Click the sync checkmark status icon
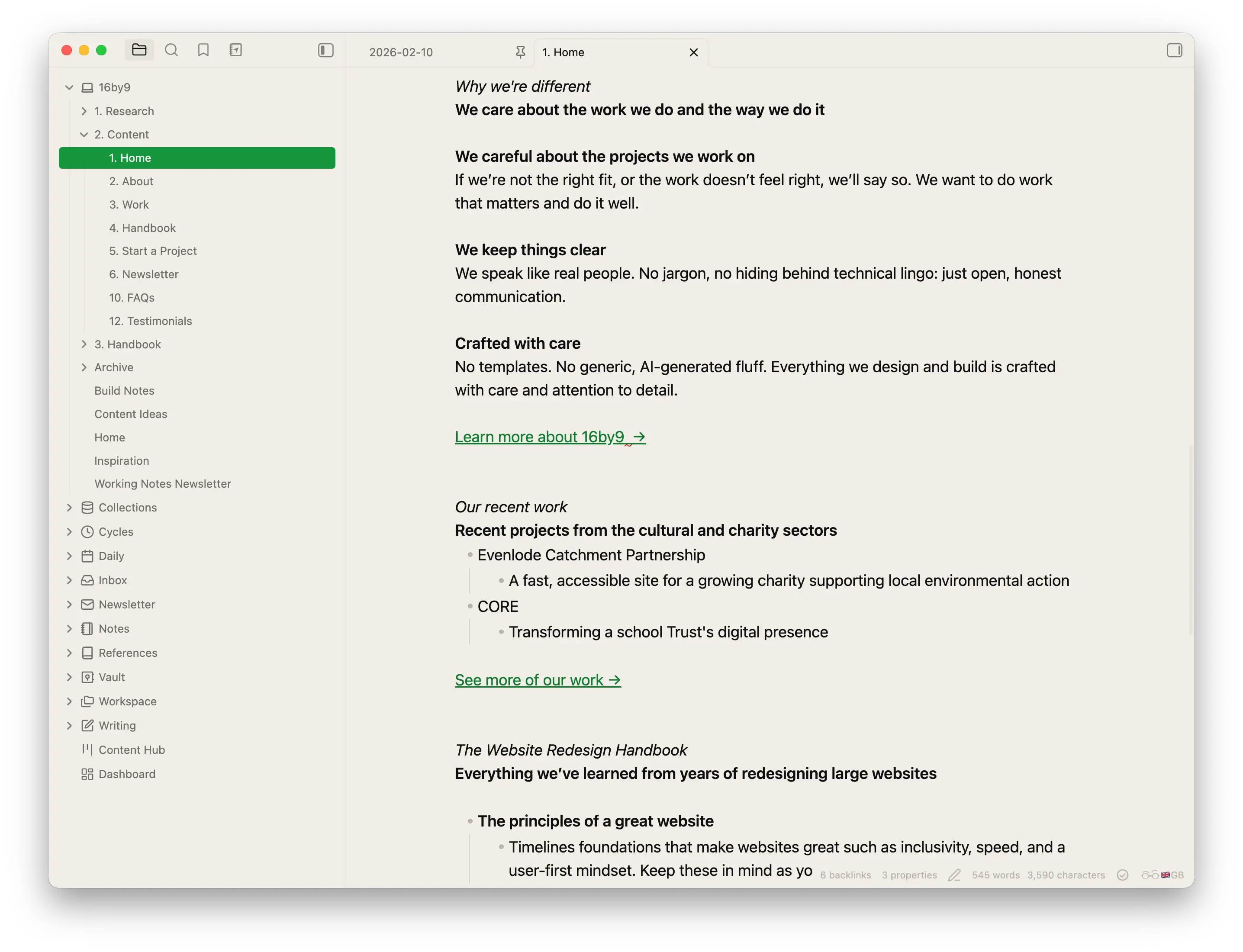The width and height of the screenshot is (1243, 952). tap(1122, 875)
